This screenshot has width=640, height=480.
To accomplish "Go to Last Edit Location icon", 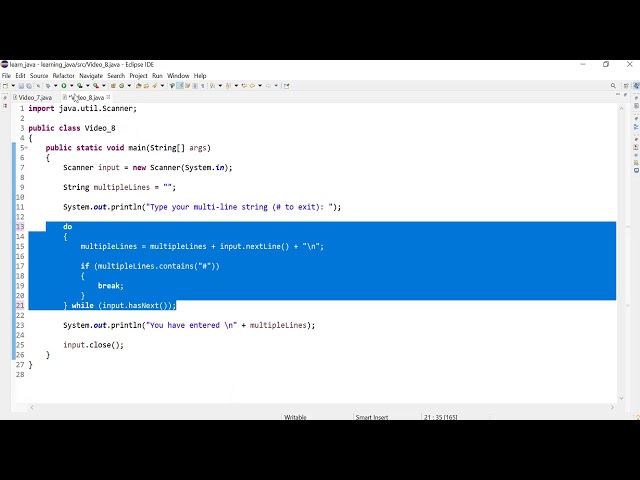I will (244, 86).
